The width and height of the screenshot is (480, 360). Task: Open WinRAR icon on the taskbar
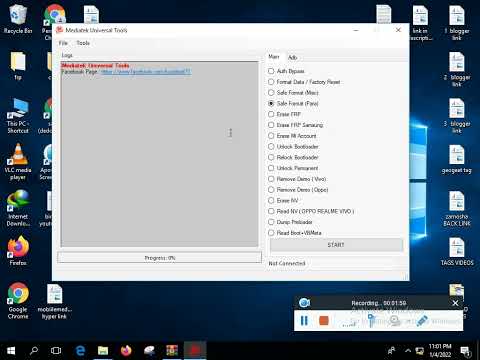tap(172, 351)
